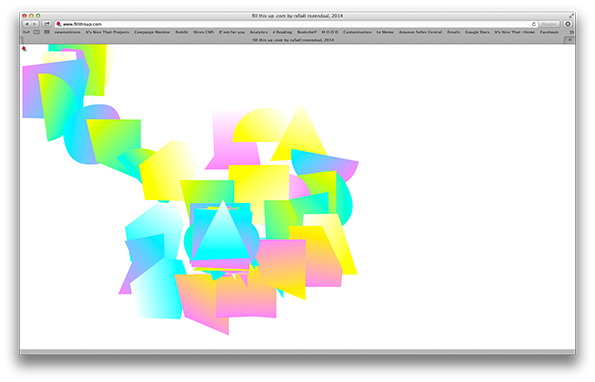Click the red site favicon in address bar
595x382 pixels.
pos(58,24)
